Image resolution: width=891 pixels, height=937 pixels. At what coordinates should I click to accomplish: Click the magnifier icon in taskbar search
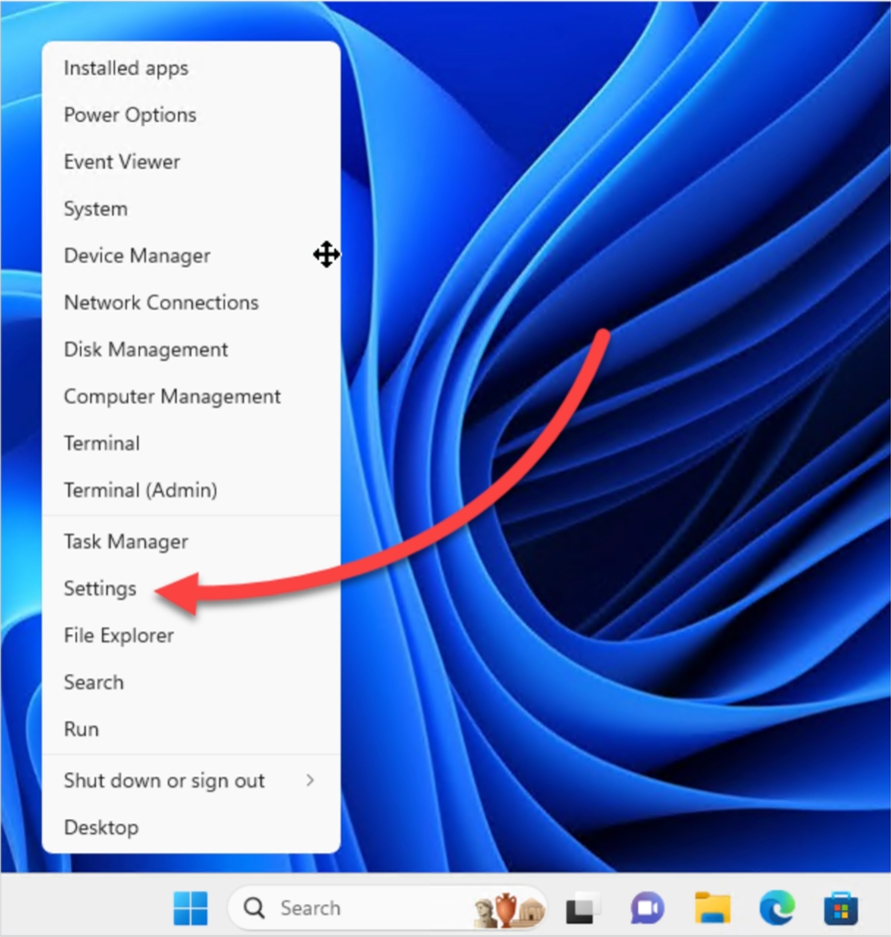pyautogui.click(x=254, y=908)
